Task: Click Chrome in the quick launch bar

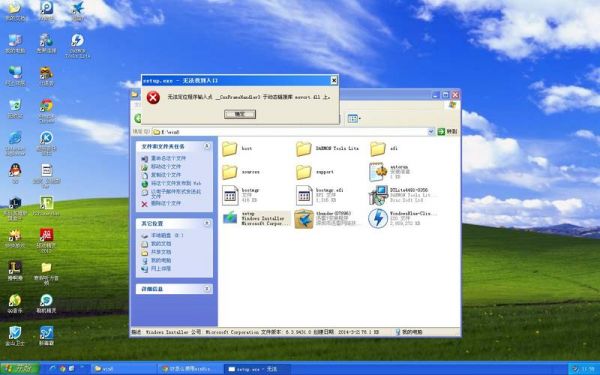Action: click(x=62, y=369)
